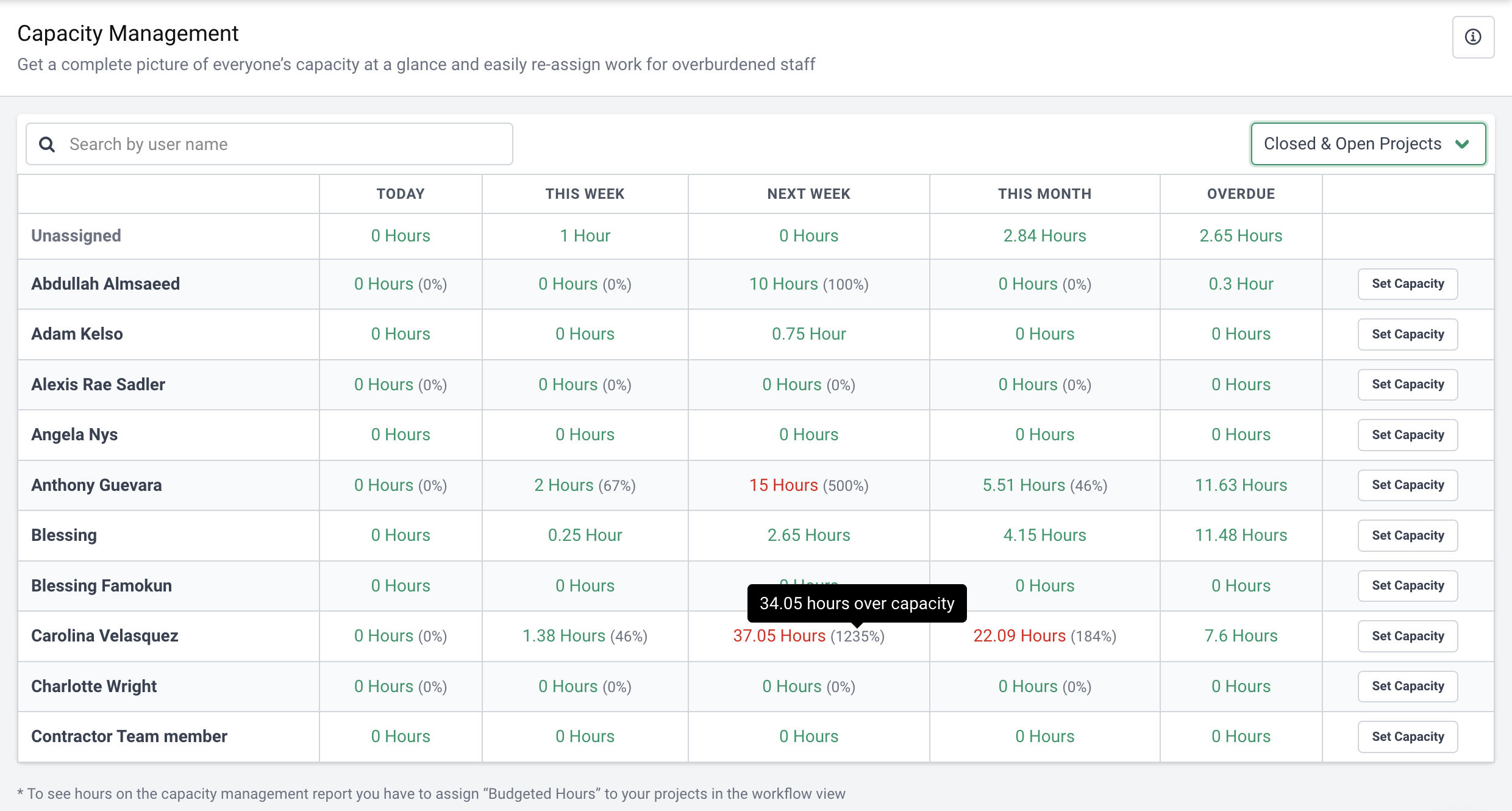Click the Adam Kelso name

77,334
